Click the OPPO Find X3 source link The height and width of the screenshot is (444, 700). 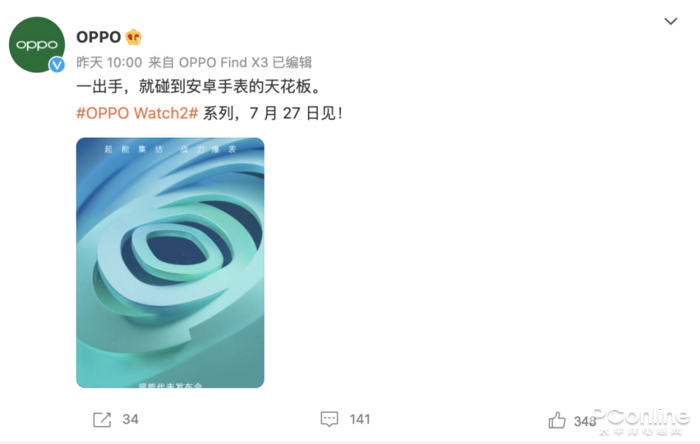pos(223,62)
